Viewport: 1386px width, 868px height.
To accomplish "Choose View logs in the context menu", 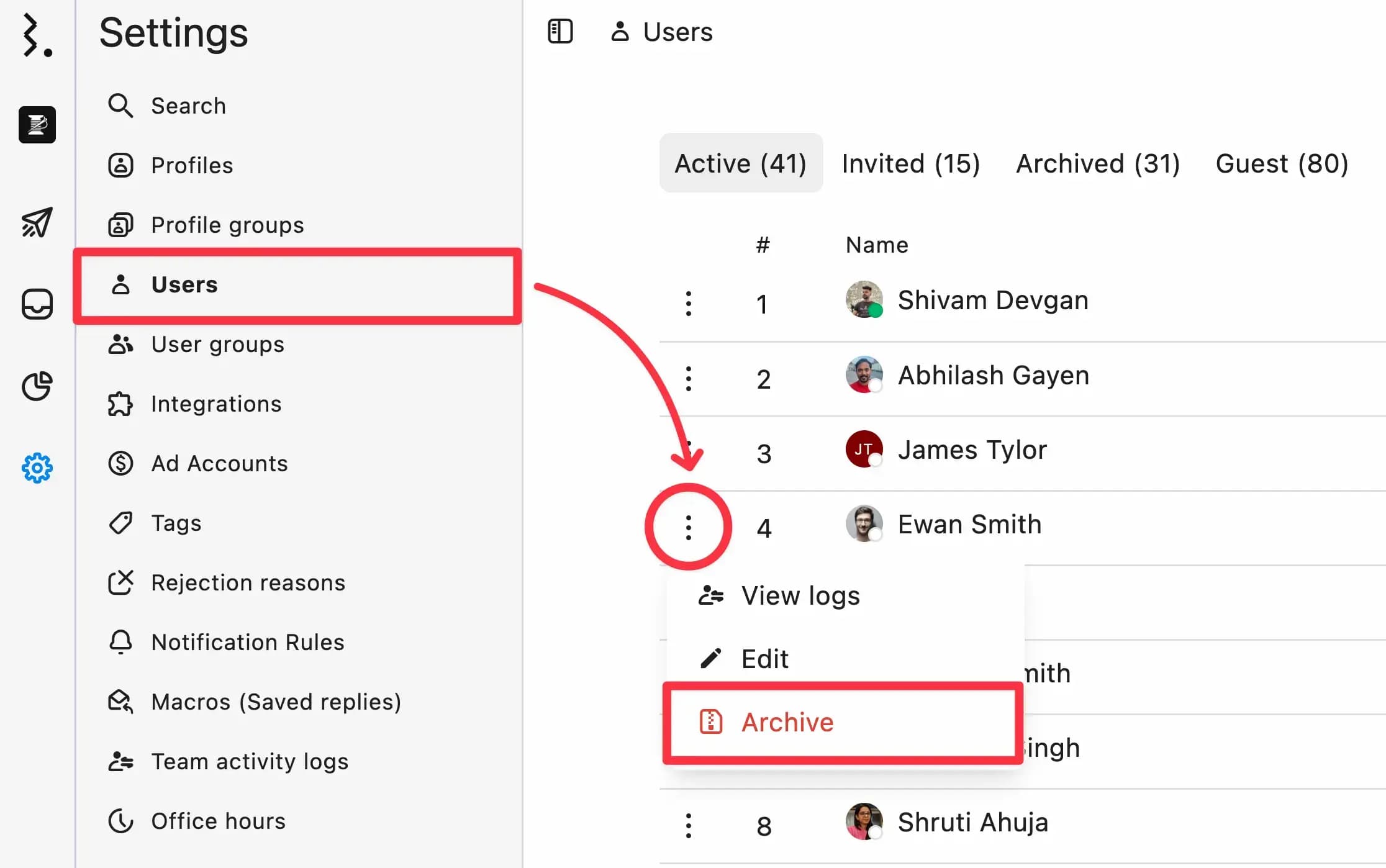I will [800, 595].
